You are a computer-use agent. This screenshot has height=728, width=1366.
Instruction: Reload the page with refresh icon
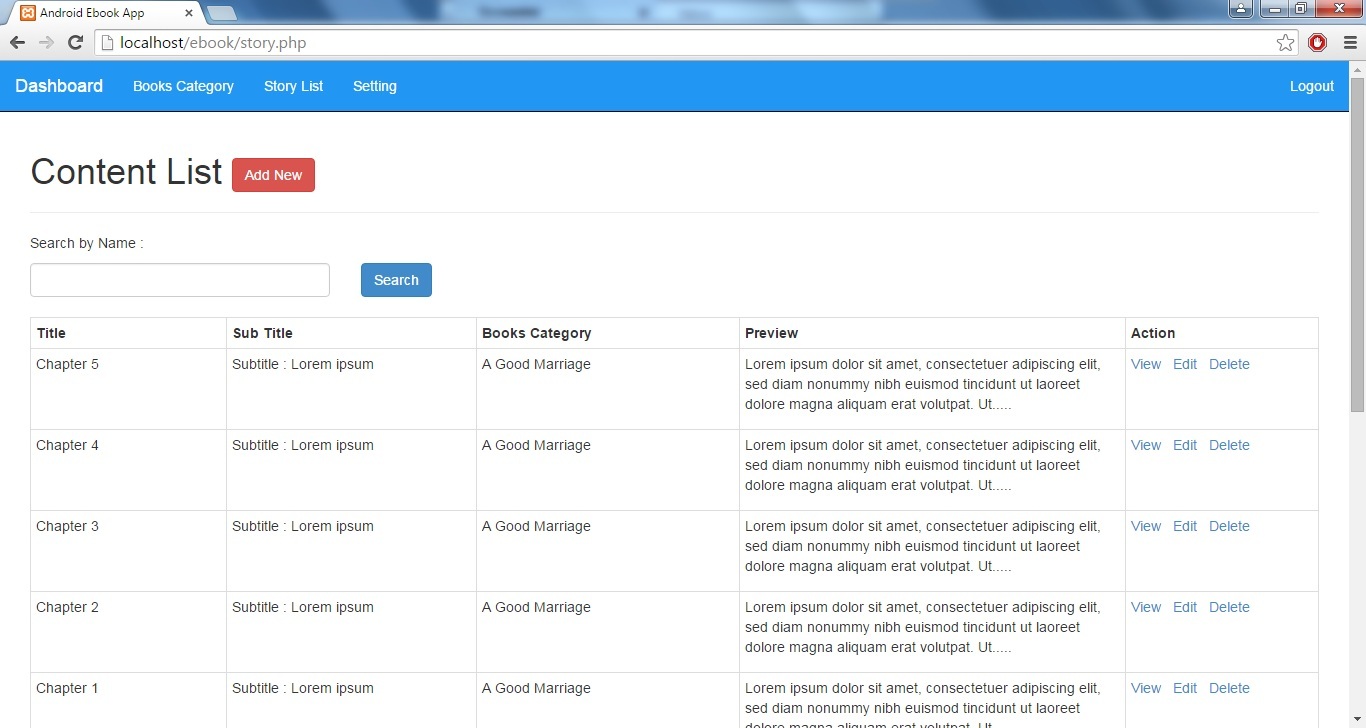[75, 43]
